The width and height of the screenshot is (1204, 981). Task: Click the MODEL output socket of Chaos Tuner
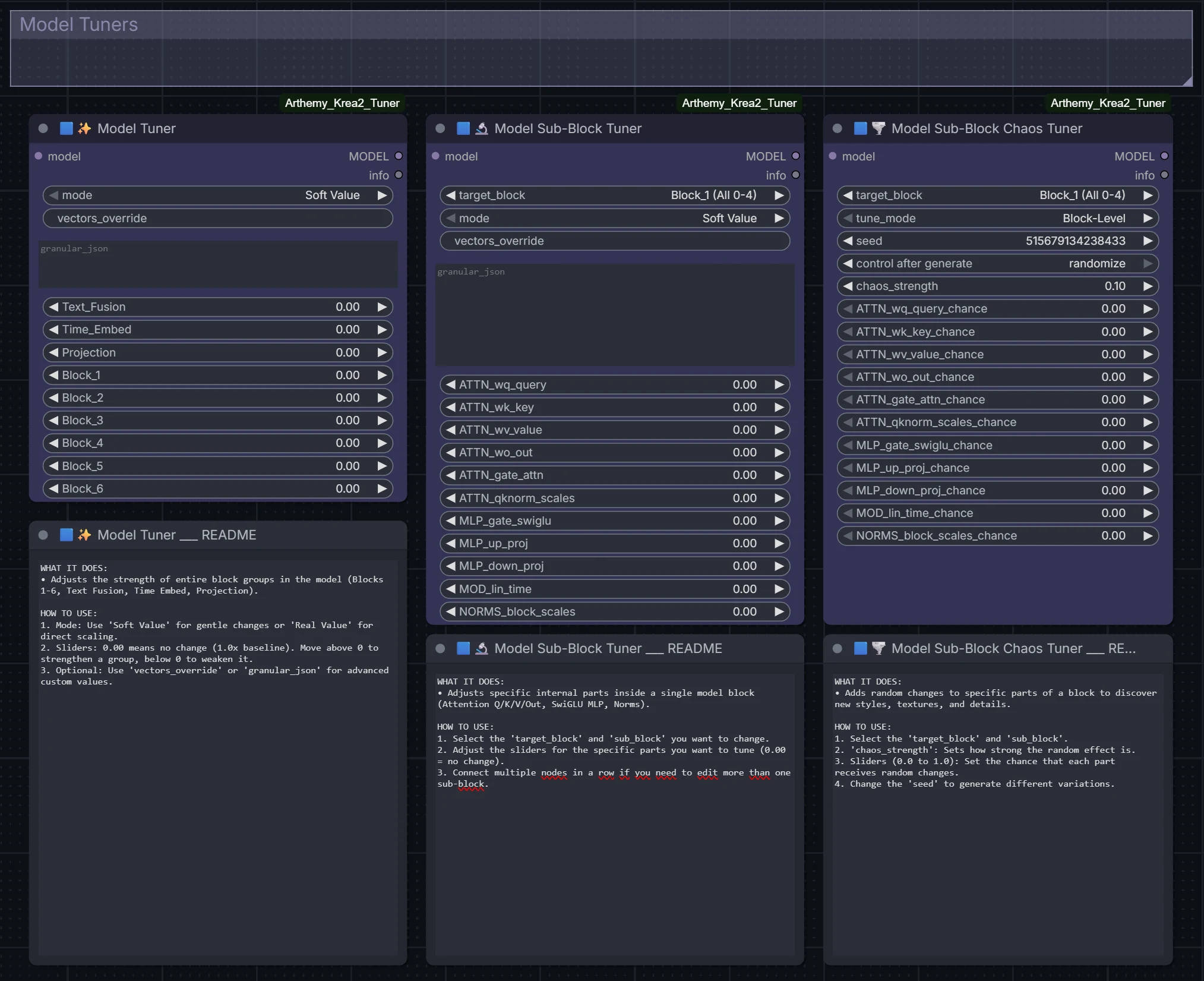tap(1164, 156)
